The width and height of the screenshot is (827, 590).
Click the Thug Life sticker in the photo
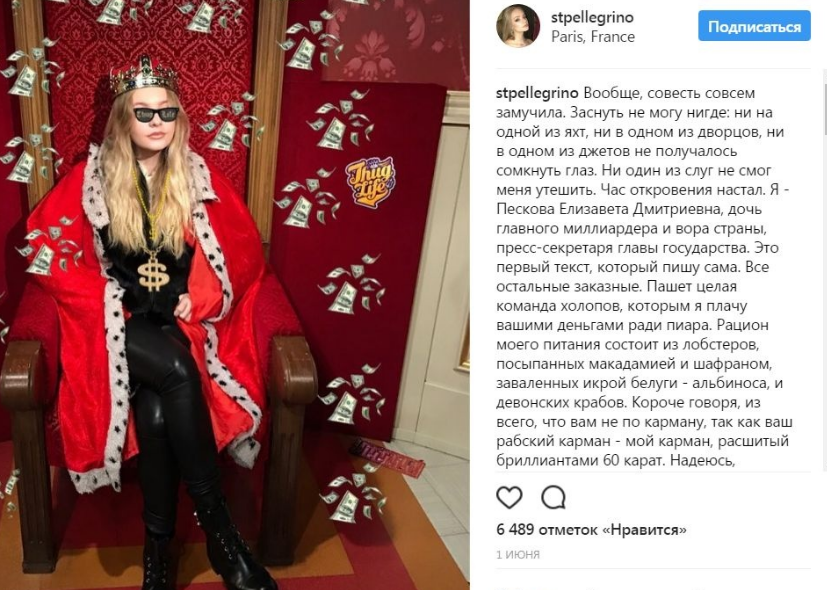[370, 182]
